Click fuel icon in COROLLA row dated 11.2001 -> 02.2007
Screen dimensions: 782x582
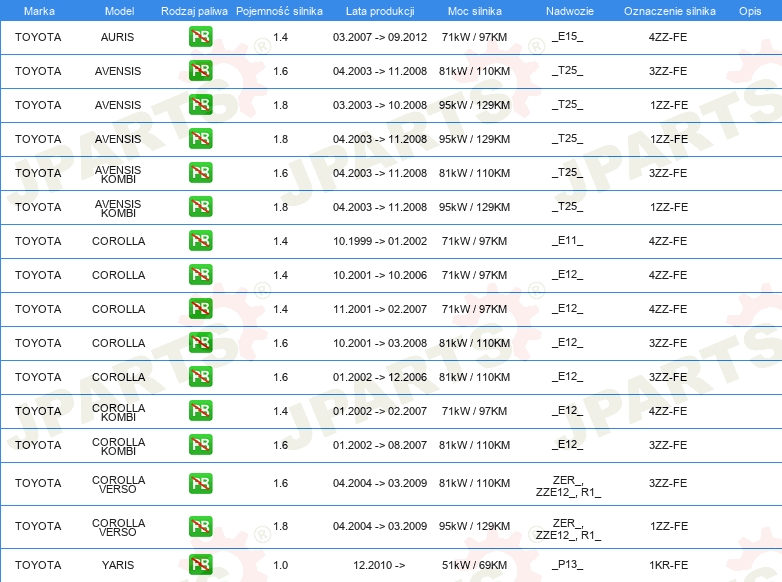click(x=200, y=308)
